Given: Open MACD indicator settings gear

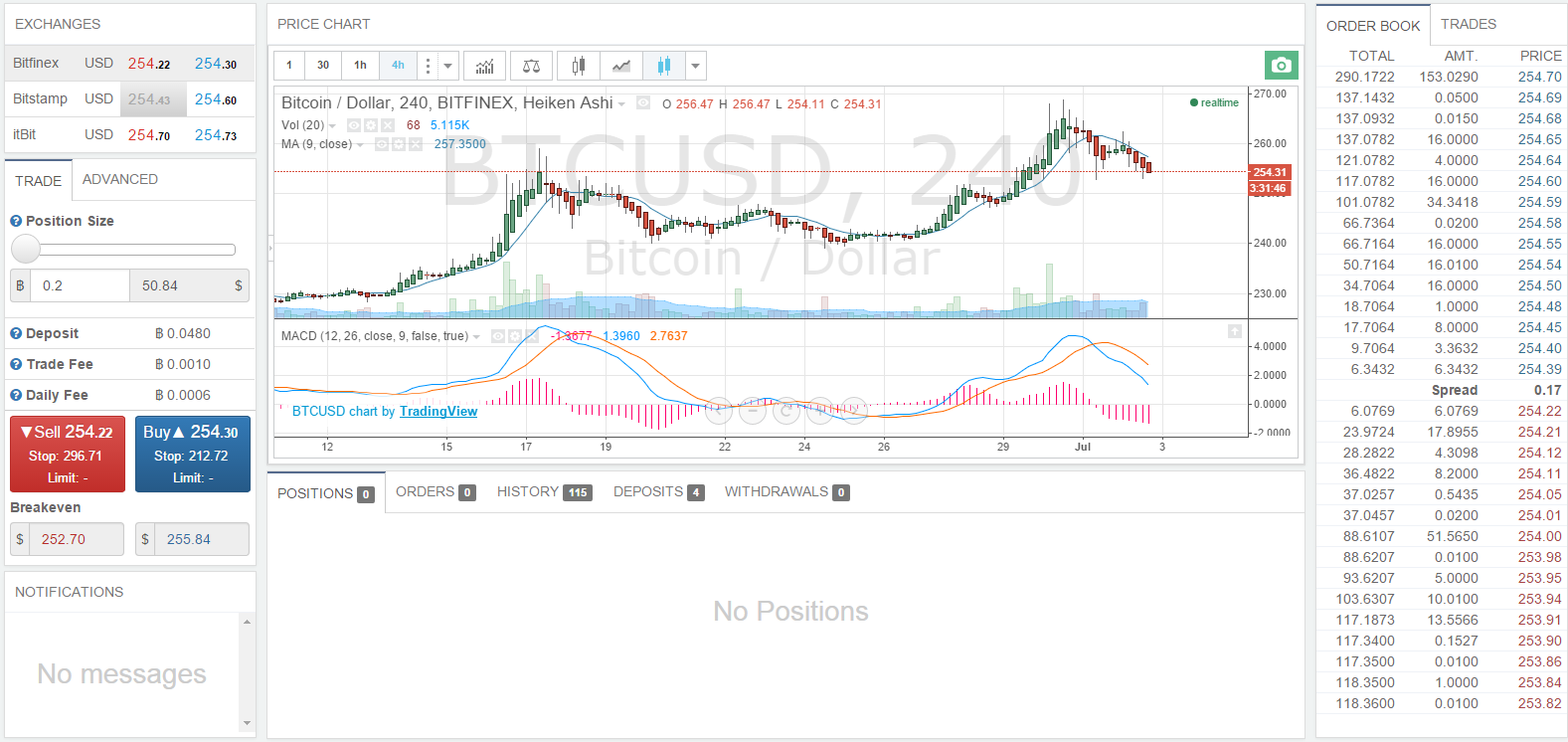Looking at the screenshot, I should 516,336.
